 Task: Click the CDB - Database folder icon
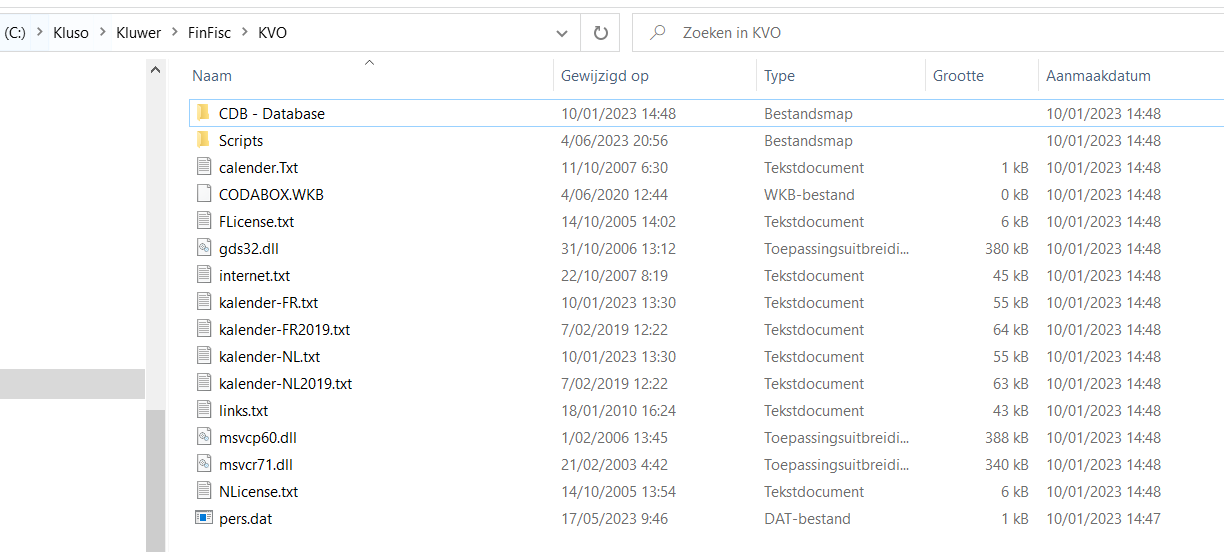pyautogui.click(x=203, y=113)
